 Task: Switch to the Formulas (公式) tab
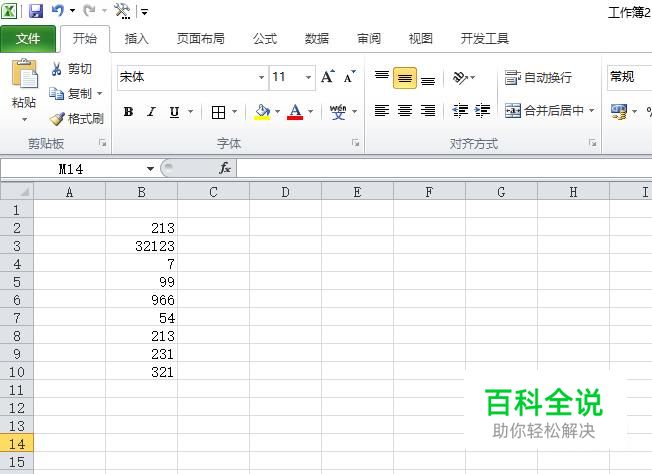pyautogui.click(x=265, y=39)
